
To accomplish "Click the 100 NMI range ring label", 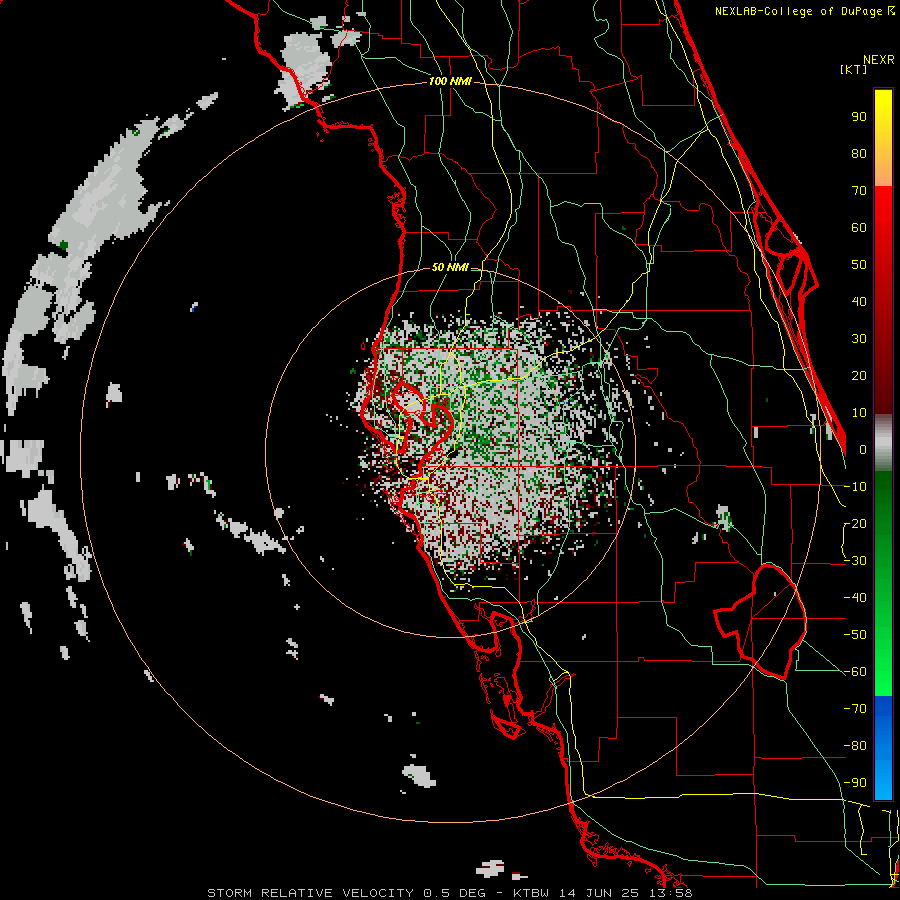I will 450,82.
